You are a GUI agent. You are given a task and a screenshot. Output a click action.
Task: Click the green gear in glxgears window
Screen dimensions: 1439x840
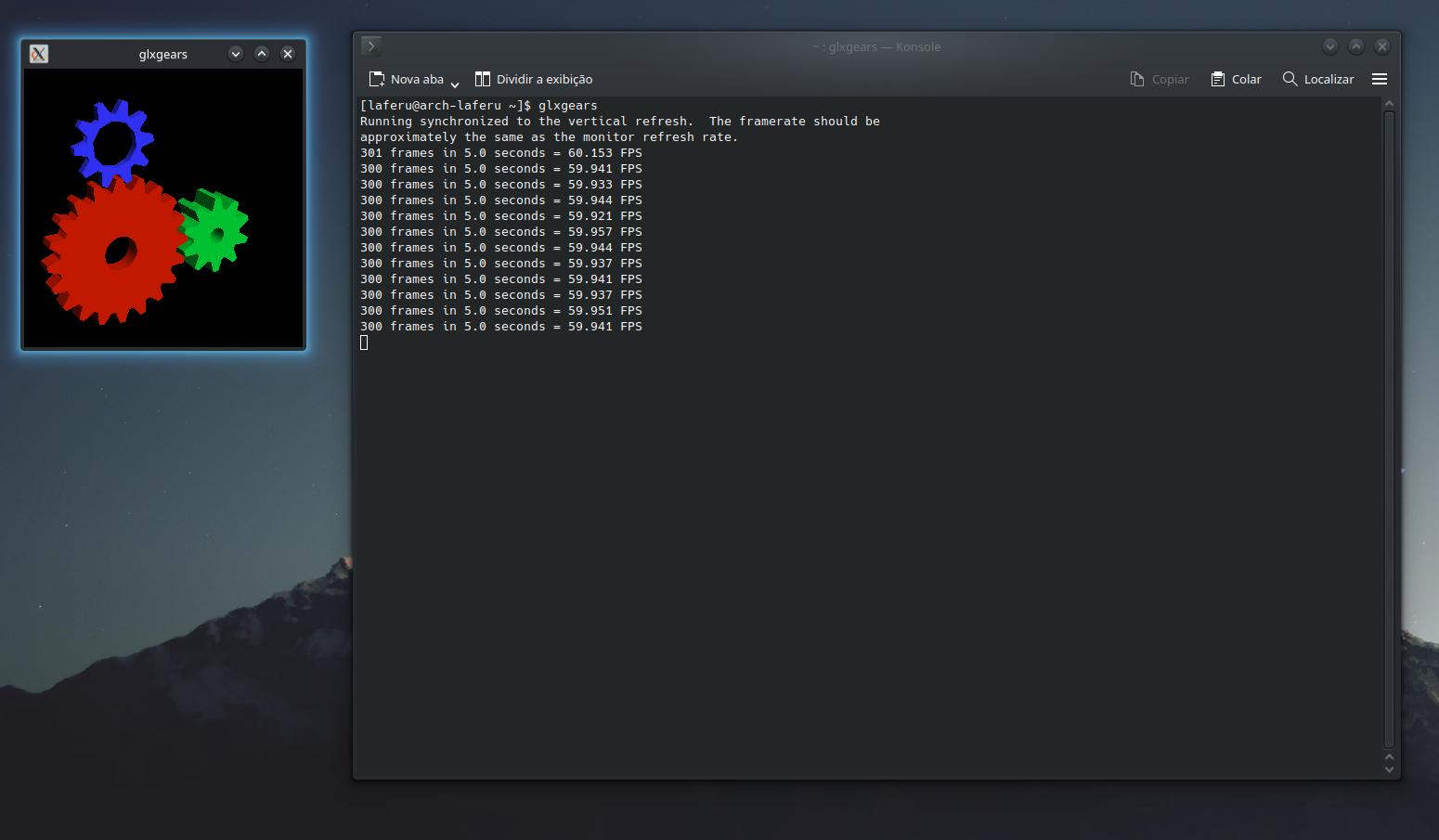[x=215, y=230]
